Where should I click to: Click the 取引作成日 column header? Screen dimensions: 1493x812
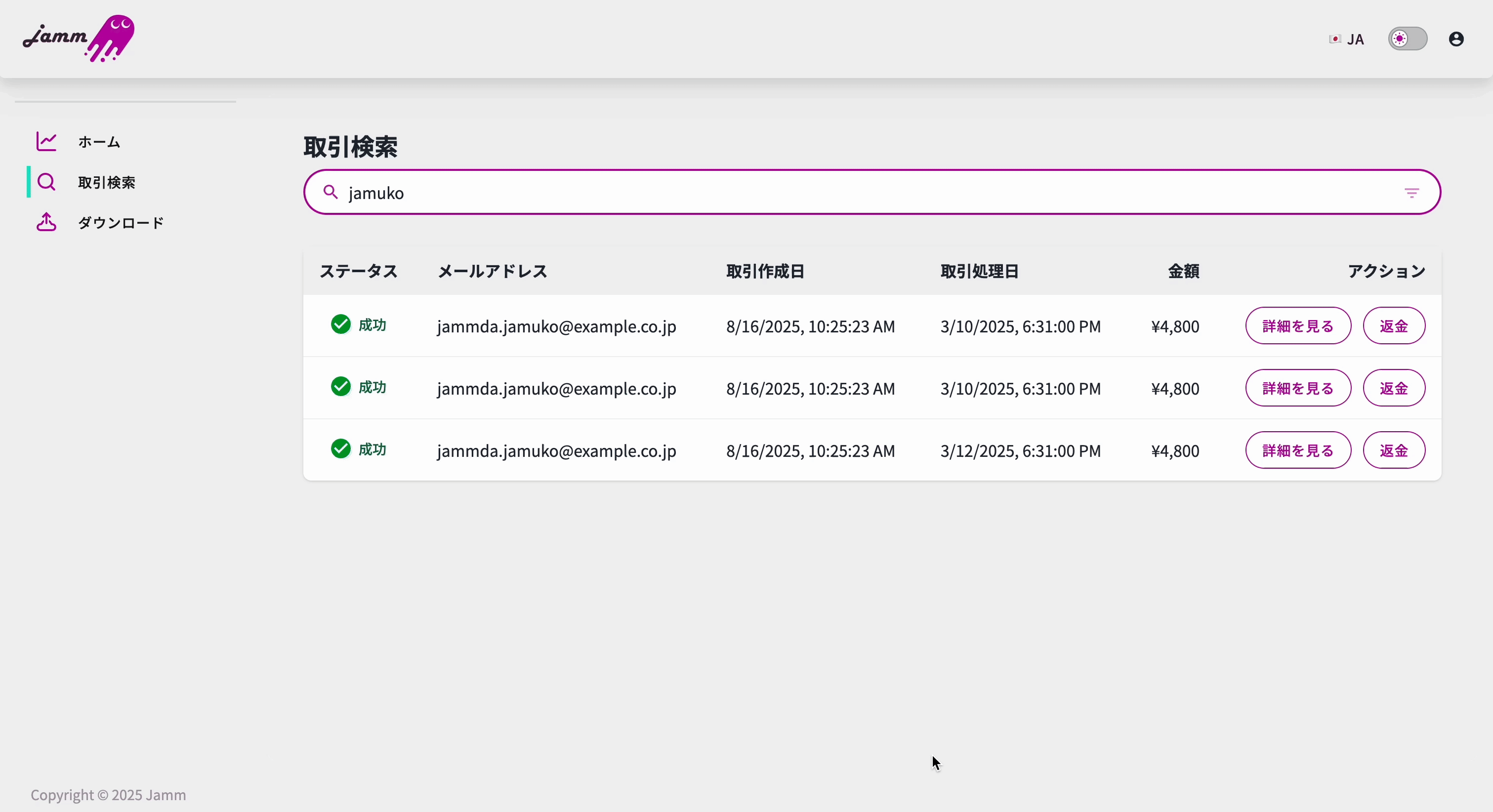[765, 271]
